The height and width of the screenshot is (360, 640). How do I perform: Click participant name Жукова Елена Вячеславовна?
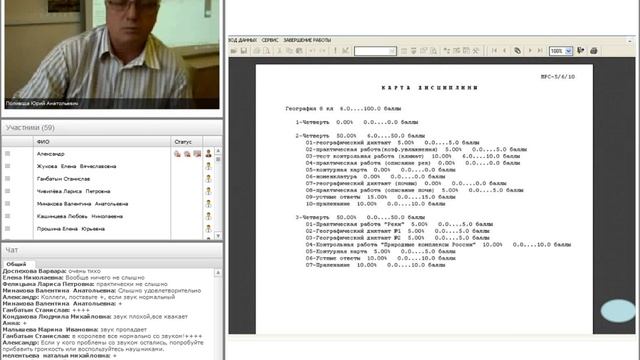[76, 166]
